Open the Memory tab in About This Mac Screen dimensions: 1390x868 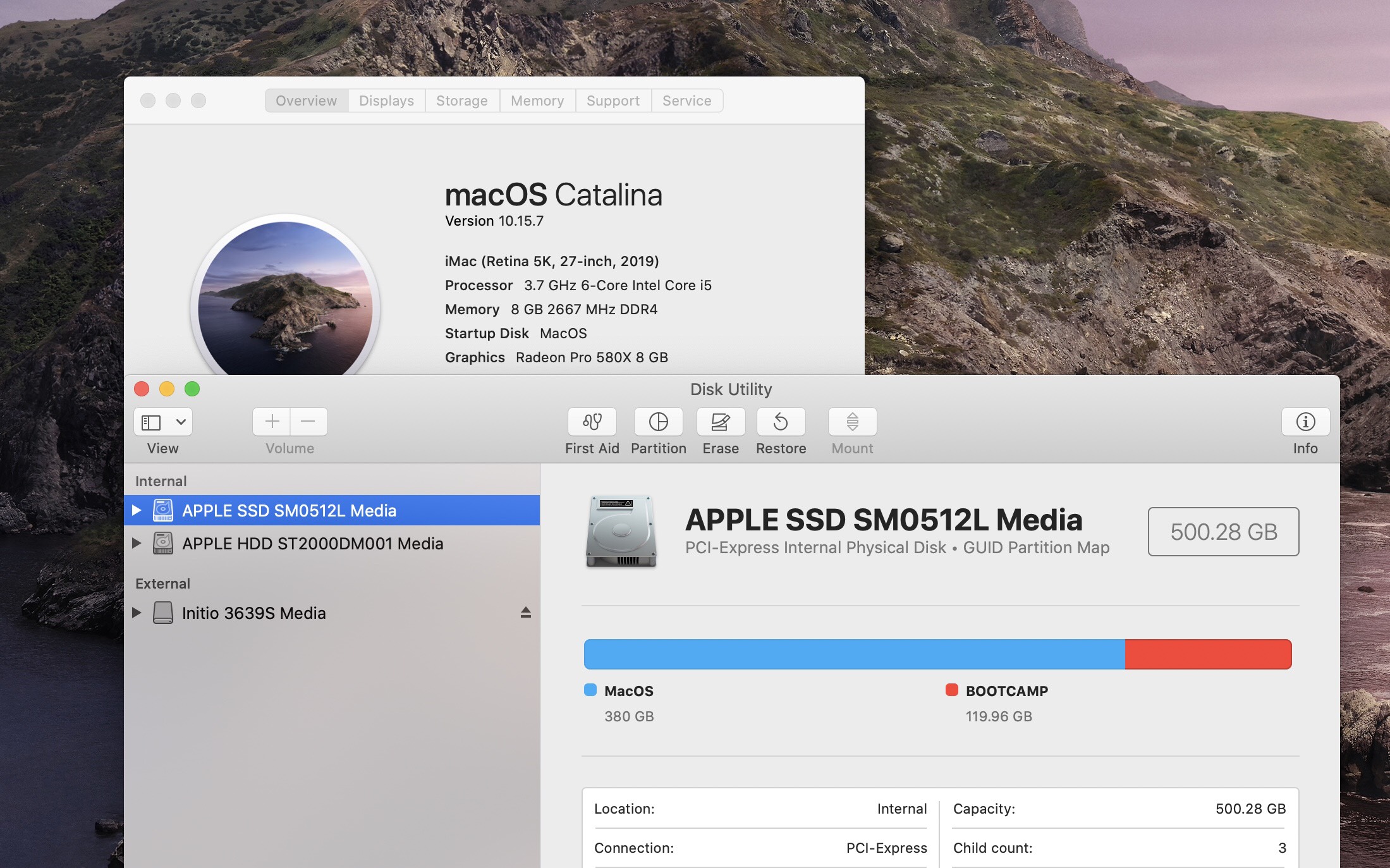coord(537,101)
